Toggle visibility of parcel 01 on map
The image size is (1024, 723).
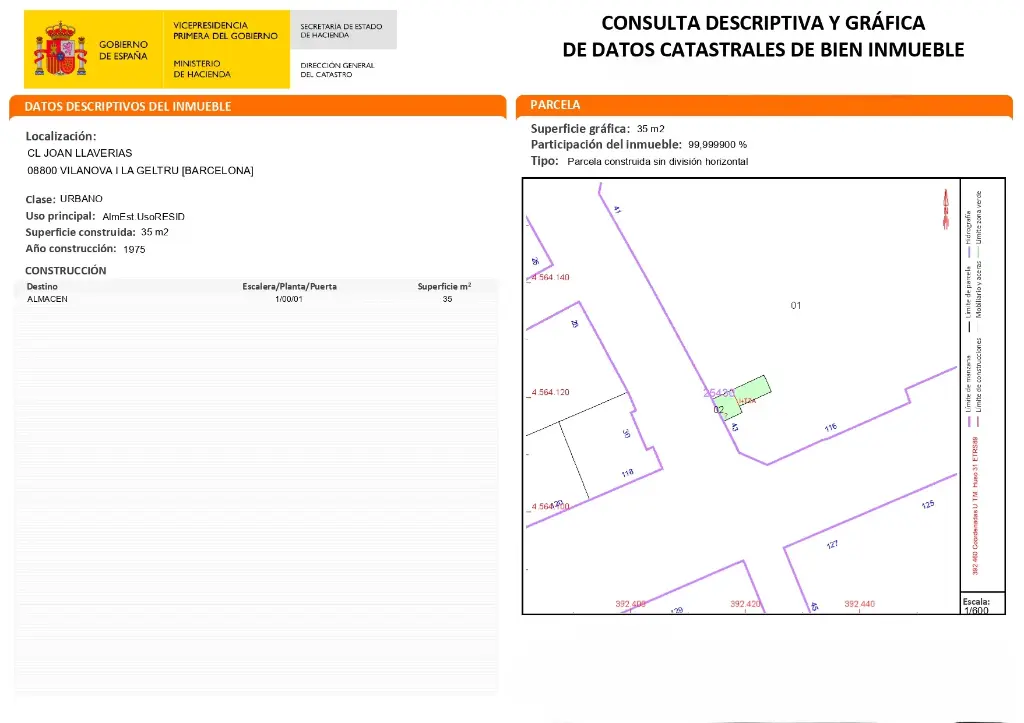pos(796,306)
